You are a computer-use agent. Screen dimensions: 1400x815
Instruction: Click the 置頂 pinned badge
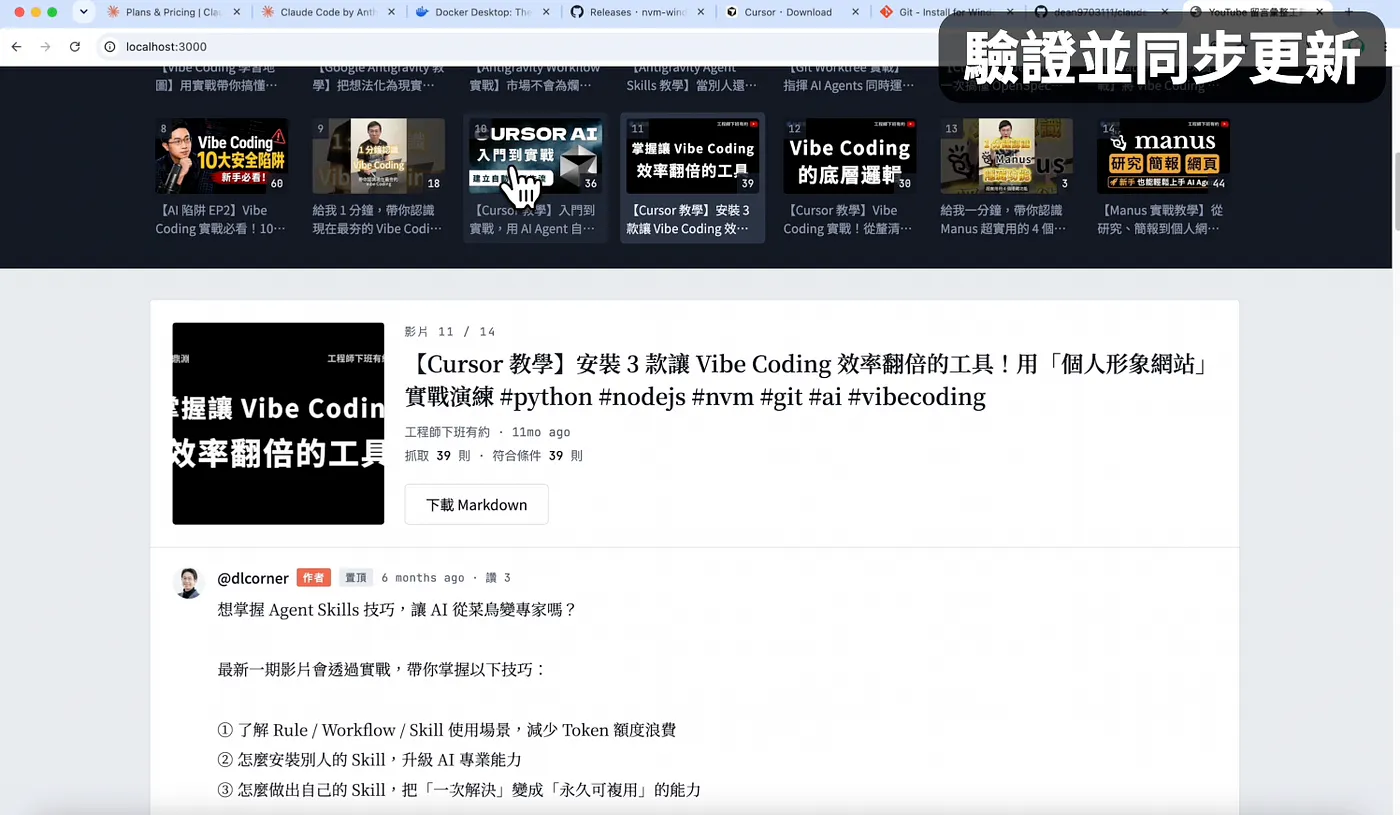[x=356, y=578]
